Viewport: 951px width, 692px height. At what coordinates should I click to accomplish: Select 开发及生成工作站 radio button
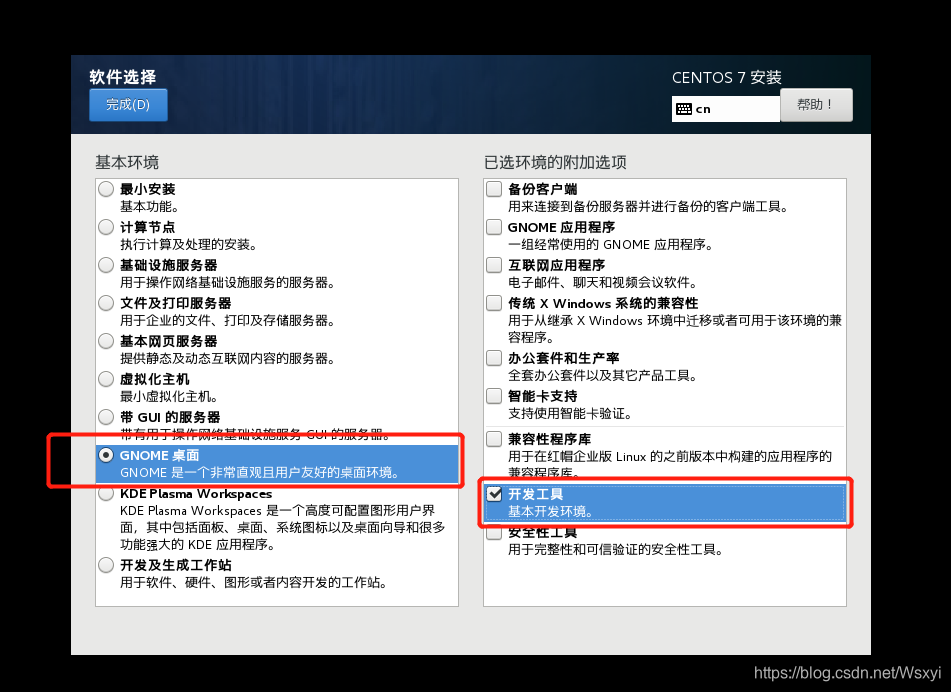pyautogui.click(x=106, y=565)
